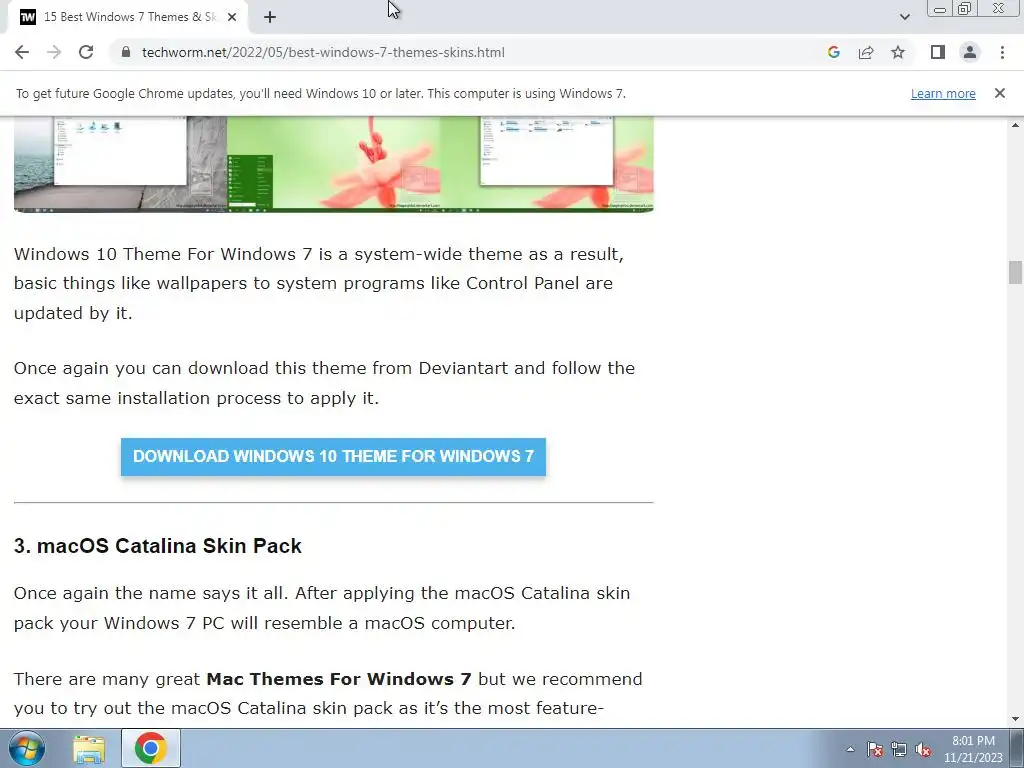Open the Windows Start menu orb
This screenshot has height=768, width=1024.
(27, 748)
